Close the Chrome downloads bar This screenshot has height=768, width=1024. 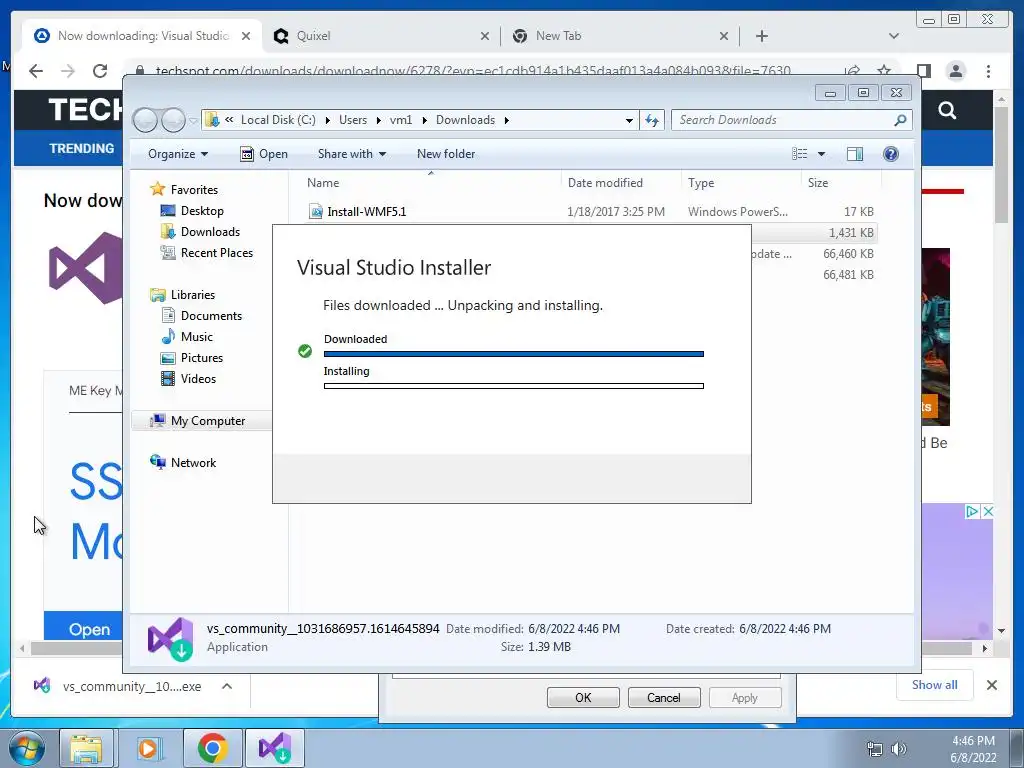(991, 685)
